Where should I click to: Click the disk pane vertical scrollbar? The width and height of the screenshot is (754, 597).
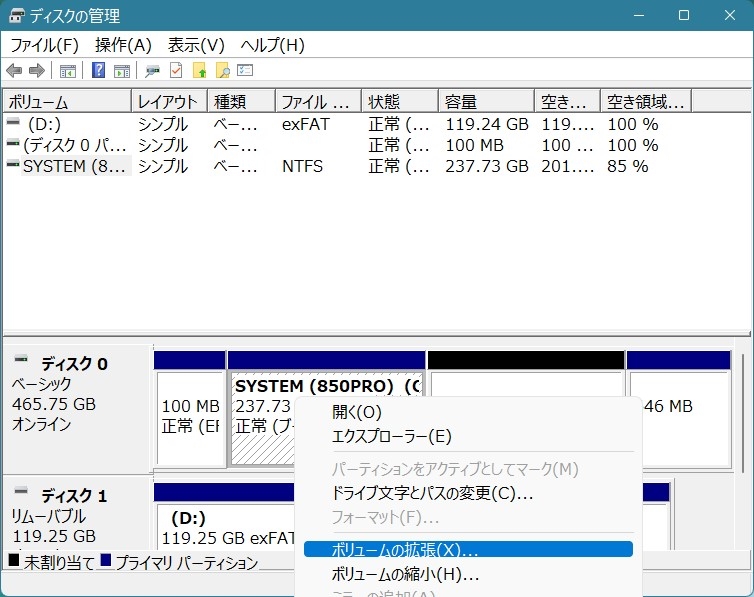click(743, 413)
